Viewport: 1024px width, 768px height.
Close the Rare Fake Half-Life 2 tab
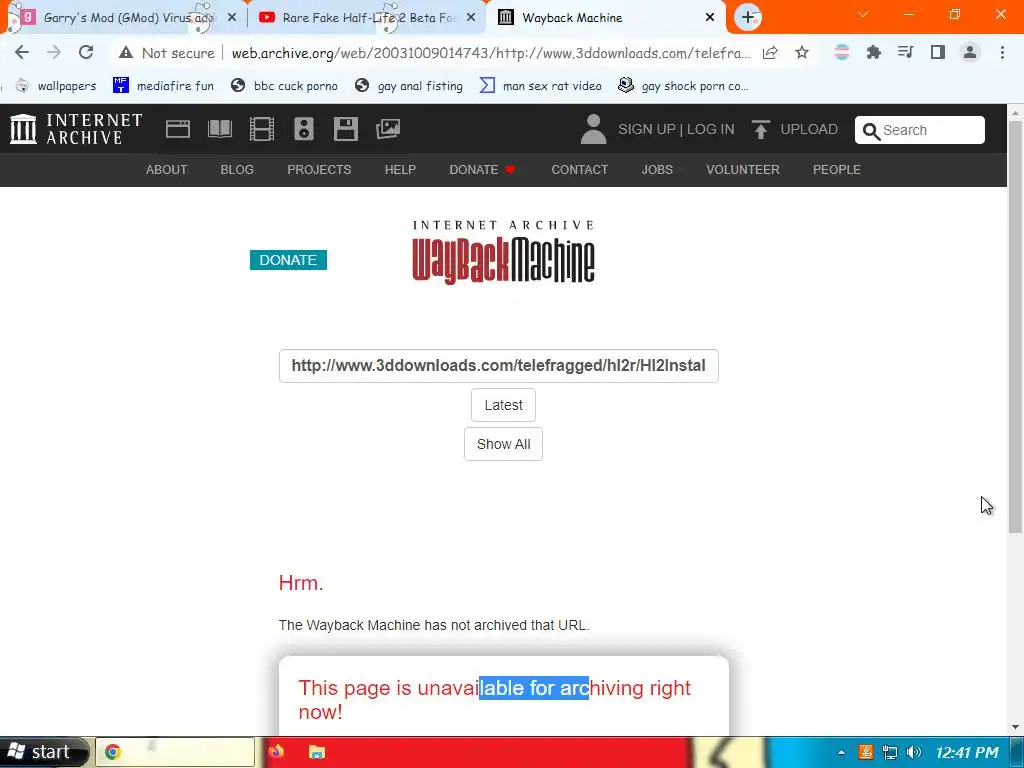pyautogui.click(x=471, y=18)
